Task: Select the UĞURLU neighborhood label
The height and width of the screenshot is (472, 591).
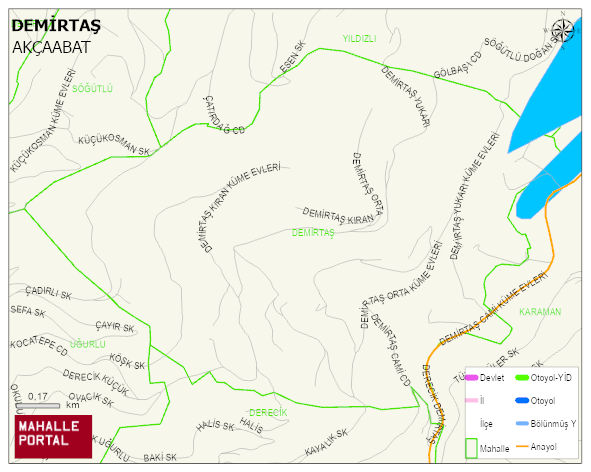Action: pos(88,344)
